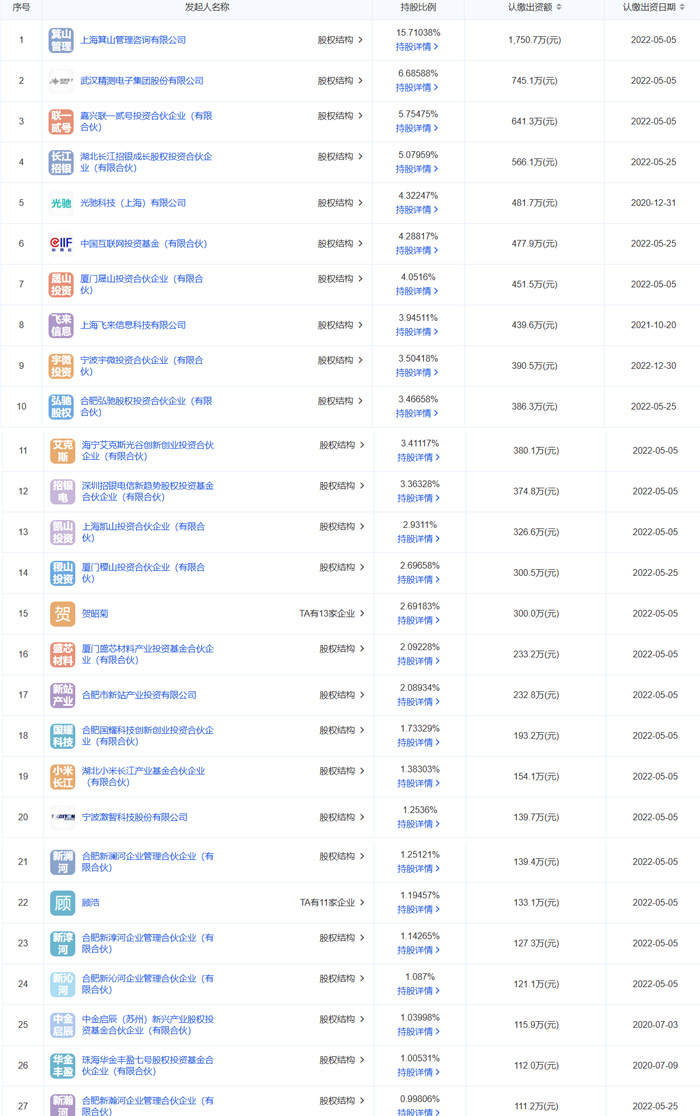Click the orange 贺 avatar icon
The width and height of the screenshot is (700, 1116).
click(62, 613)
